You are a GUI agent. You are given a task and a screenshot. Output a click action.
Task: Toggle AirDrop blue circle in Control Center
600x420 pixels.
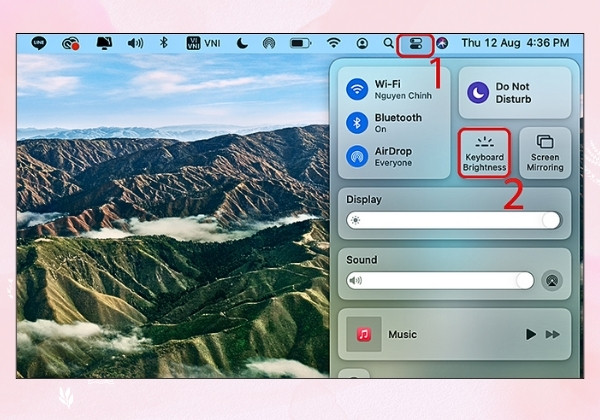point(357,156)
